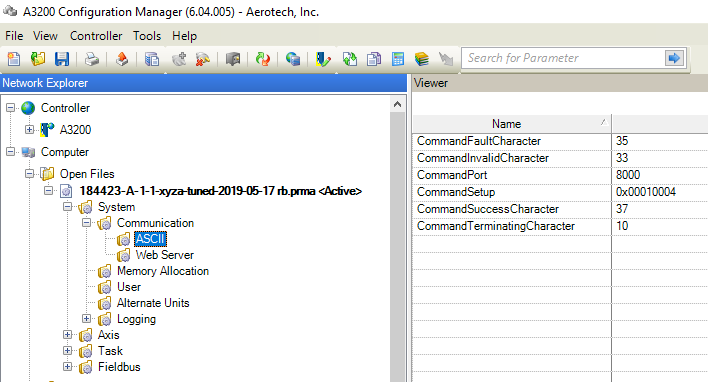Click the parameter file document icon
Viewport: 708px width, 382px height.
coord(66,191)
